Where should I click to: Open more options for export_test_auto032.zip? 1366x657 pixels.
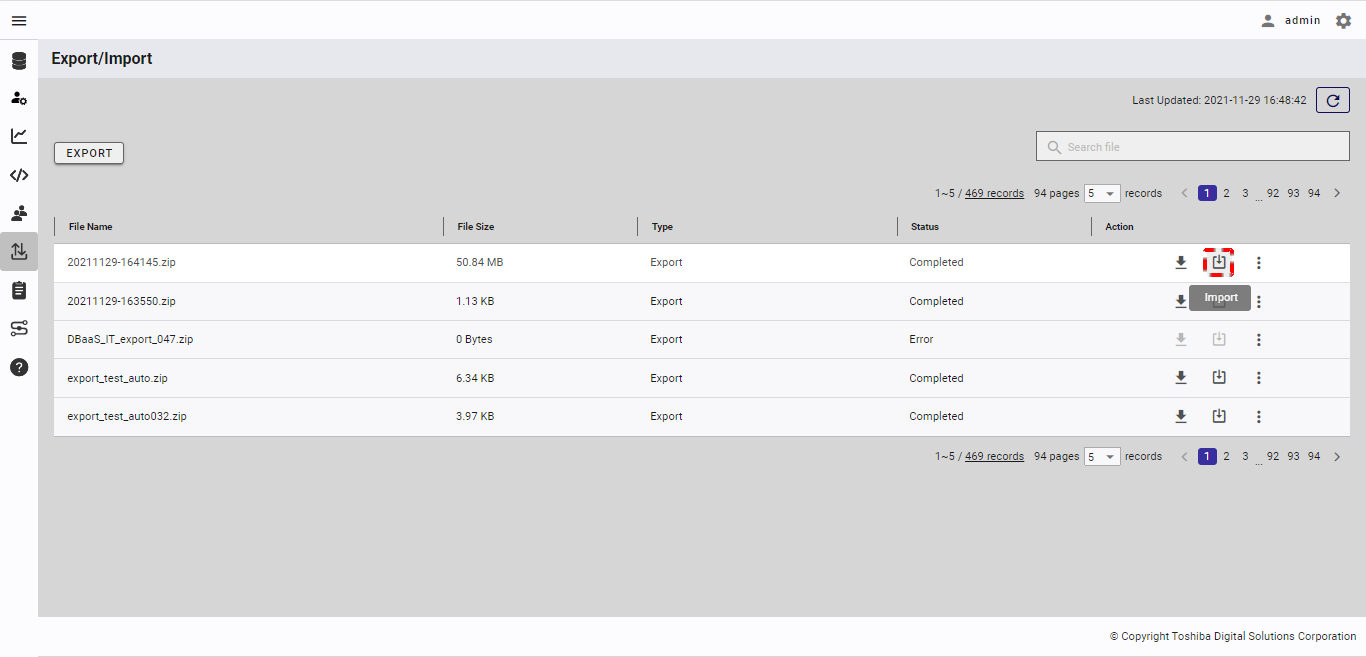[1259, 416]
